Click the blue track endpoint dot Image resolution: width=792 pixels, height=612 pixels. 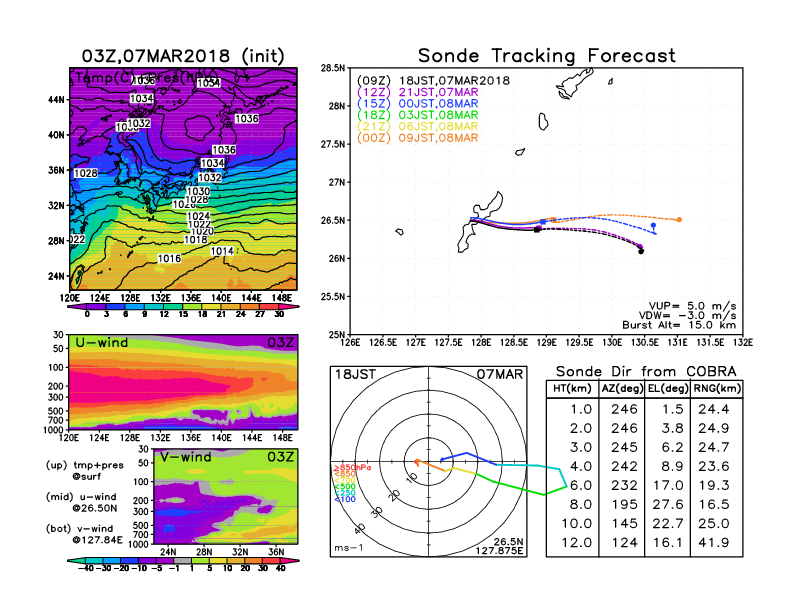point(653,225)
